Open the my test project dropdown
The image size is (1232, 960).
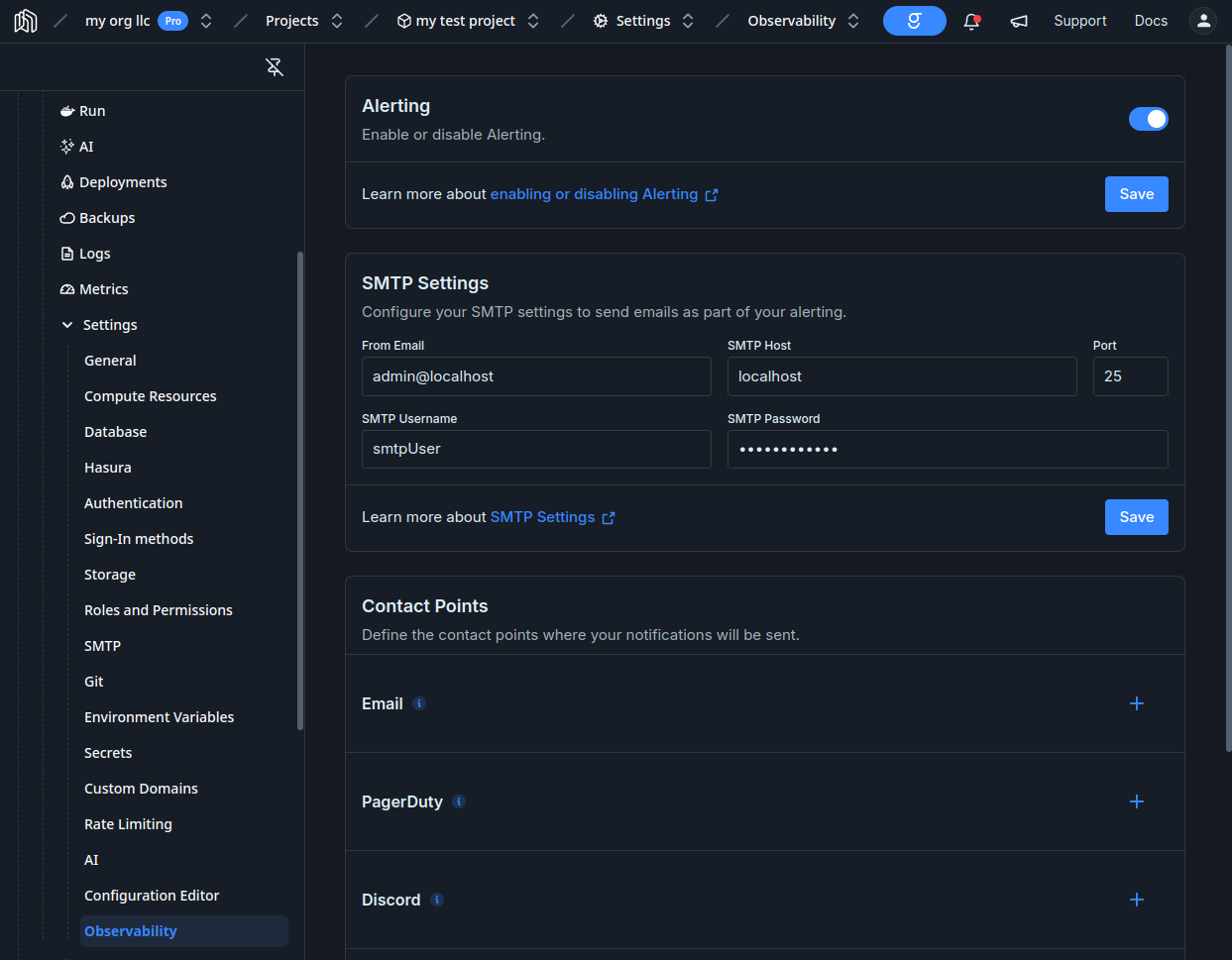click(533, 21)
